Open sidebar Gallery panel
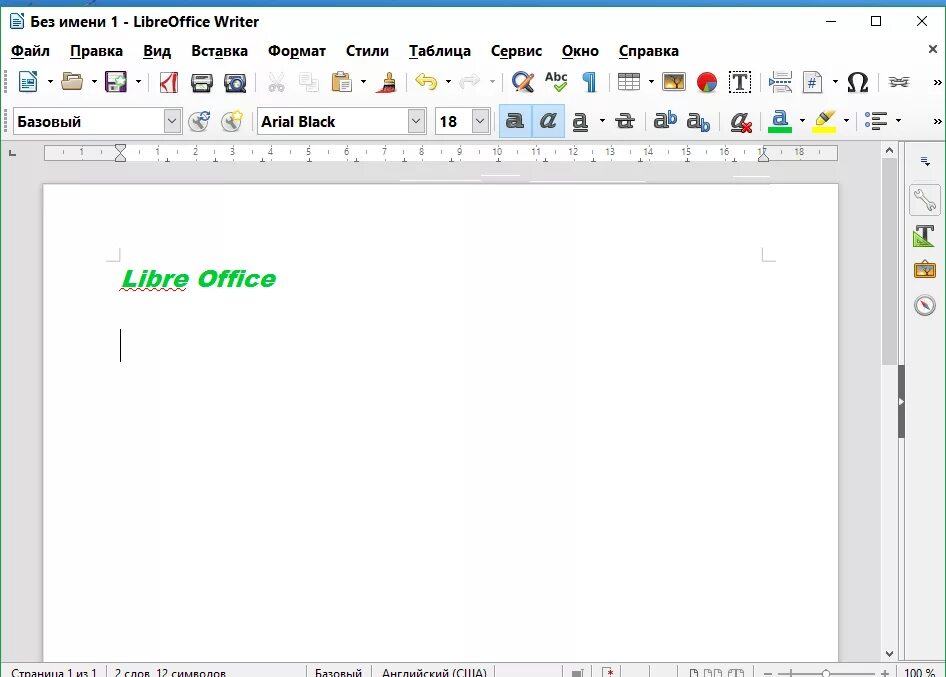The height and width of the screenshot is (677, 946). (924, 269)
